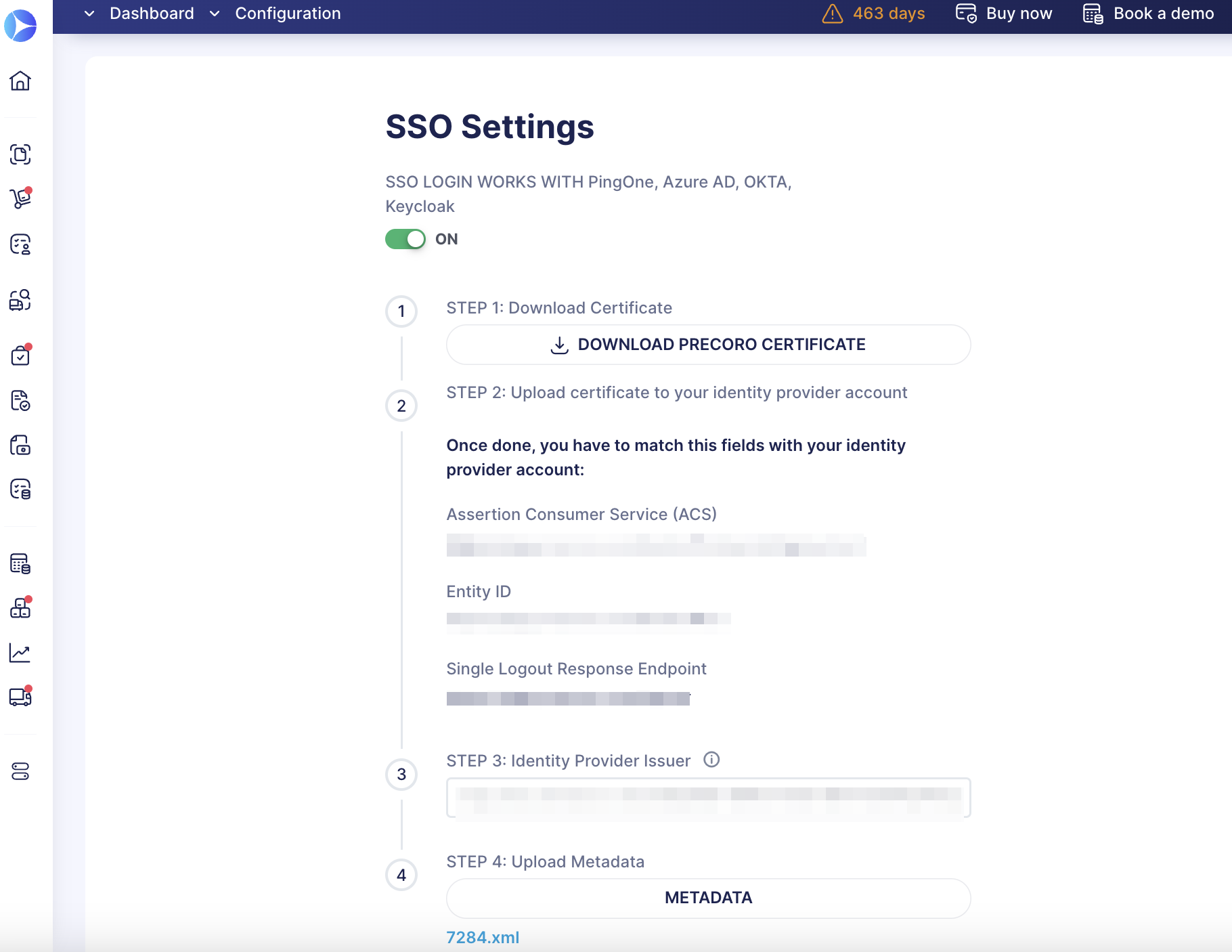Open the document with cash sidebar icon
Screen dimensions: 1232x952
point(20,445)
